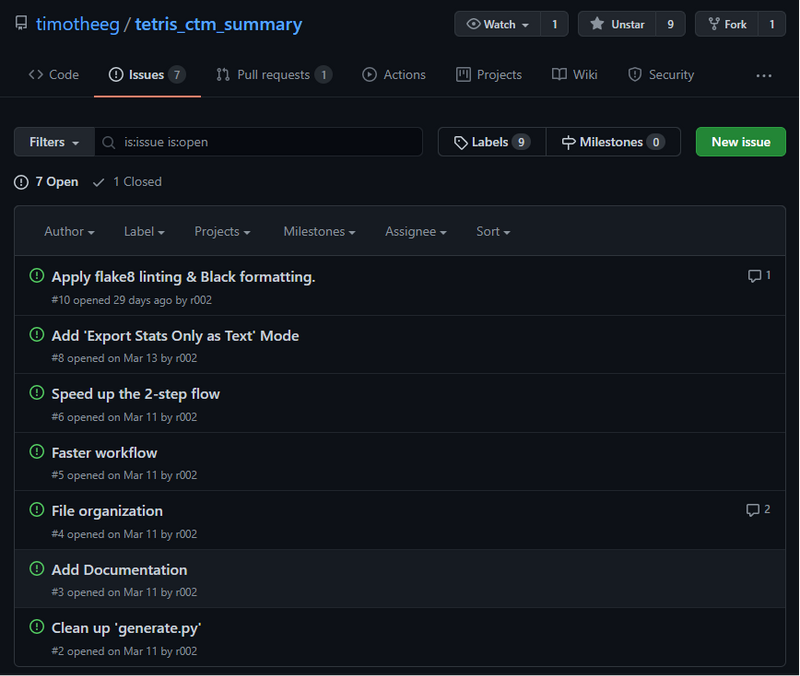Open the Milestones filter dropdown in issue list
Viewport: 800px width, 676px height.
[319, 232]
